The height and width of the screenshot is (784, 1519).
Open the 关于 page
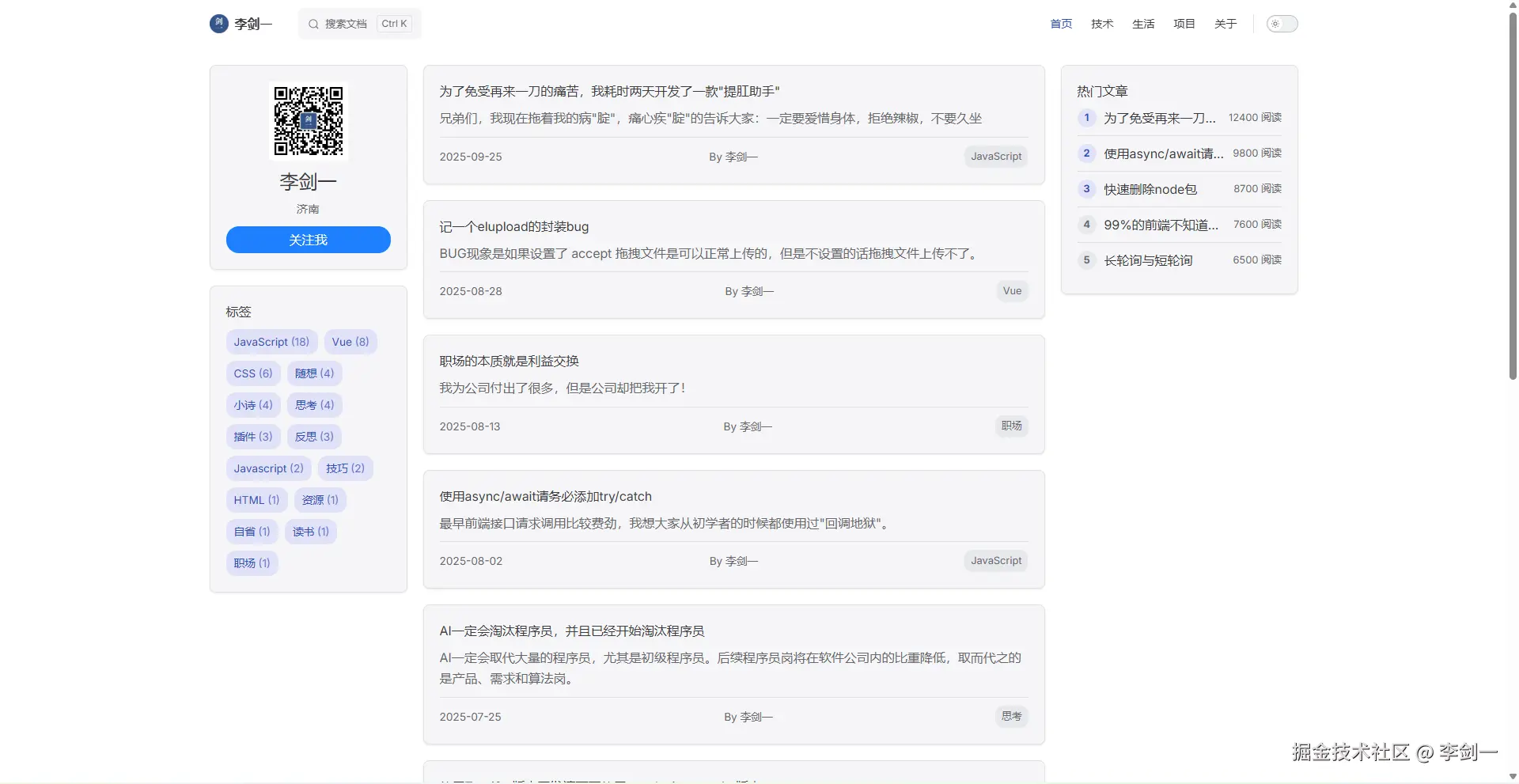(x=1225, y=24)
